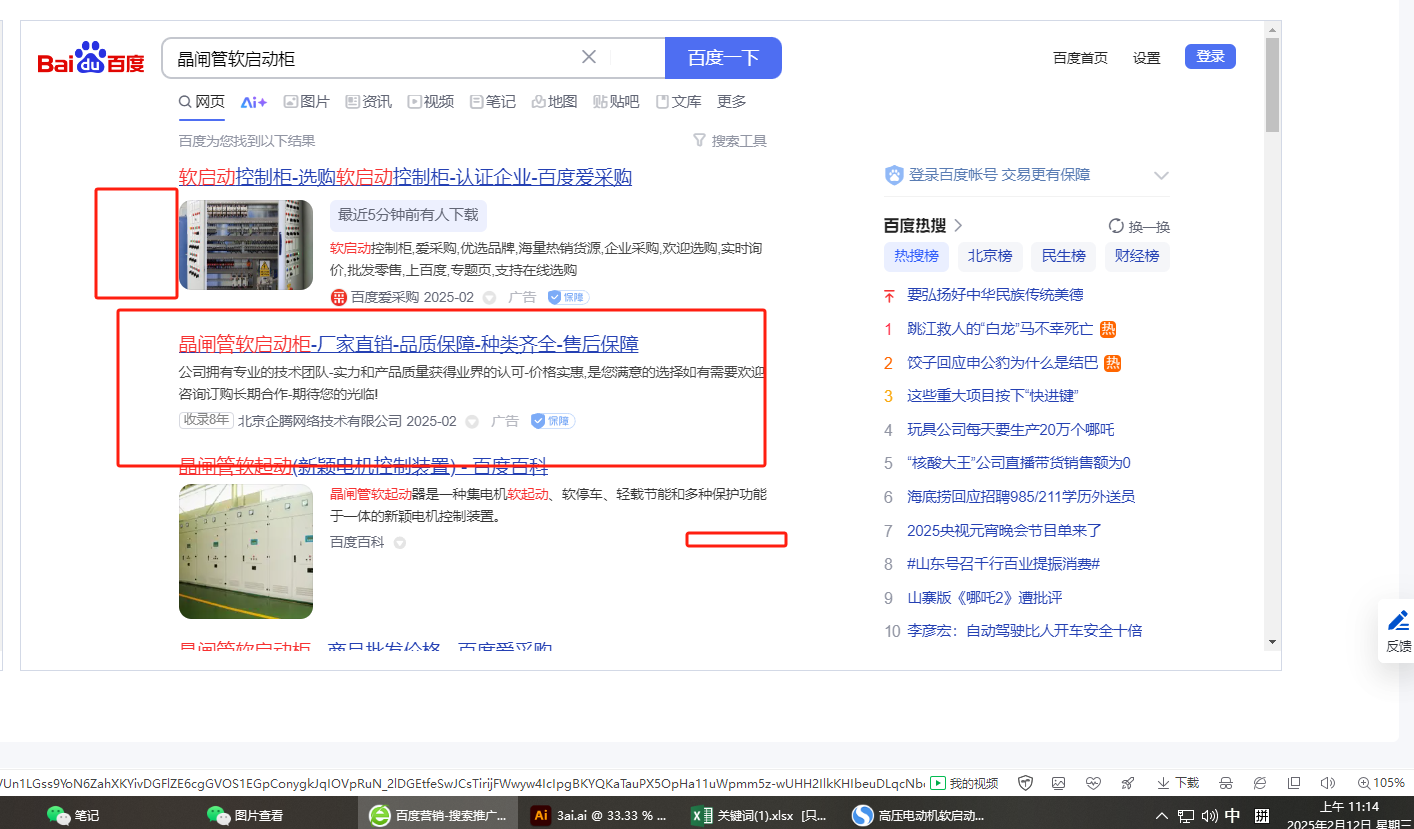This screenshot has width=1414, height=829.
Task: Clear the search box with the X icon
Action: point(589,57)
